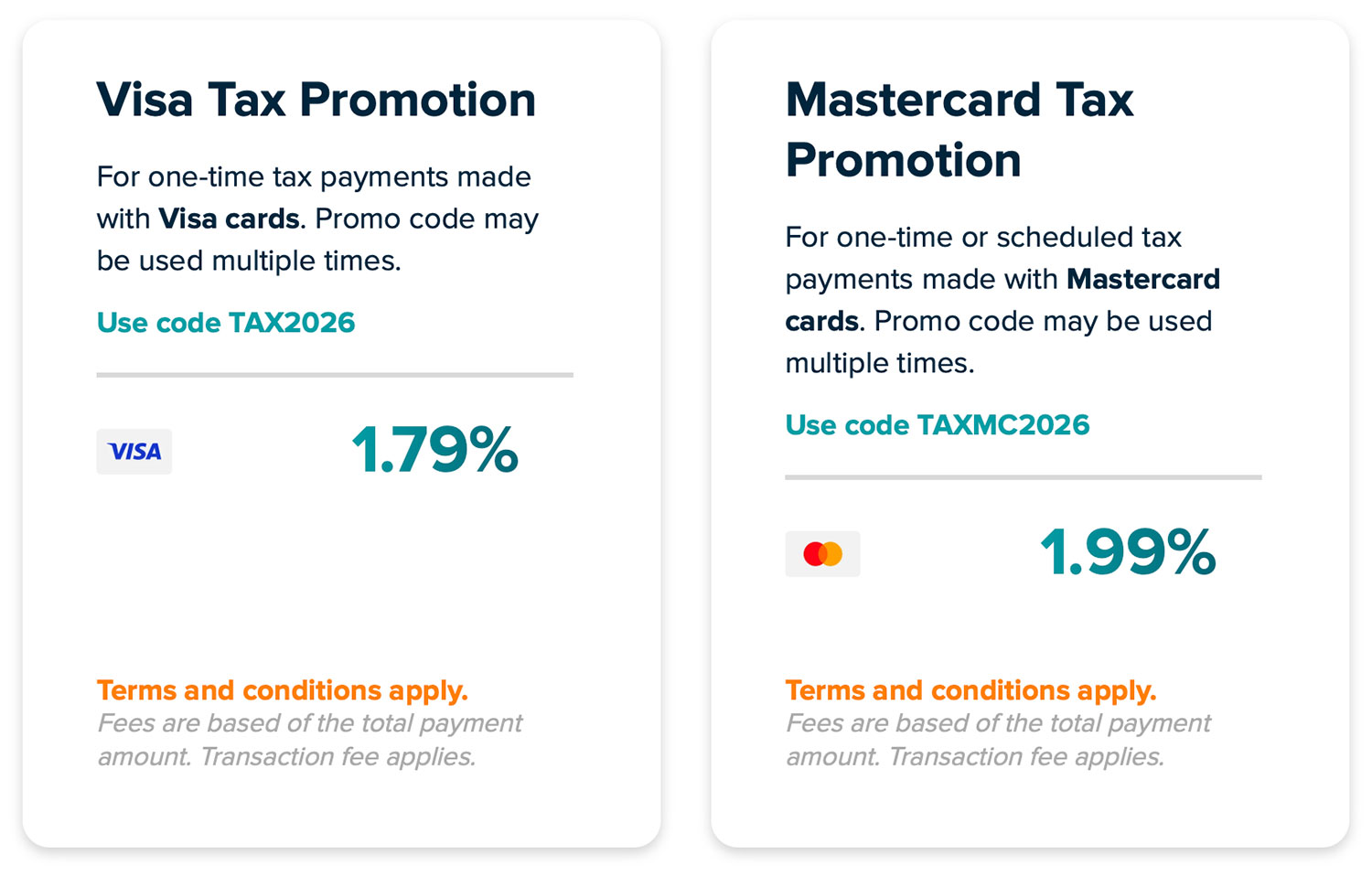Click the divider line under TAXMC2026 code
The image size is (1372, 876).
1023,477
